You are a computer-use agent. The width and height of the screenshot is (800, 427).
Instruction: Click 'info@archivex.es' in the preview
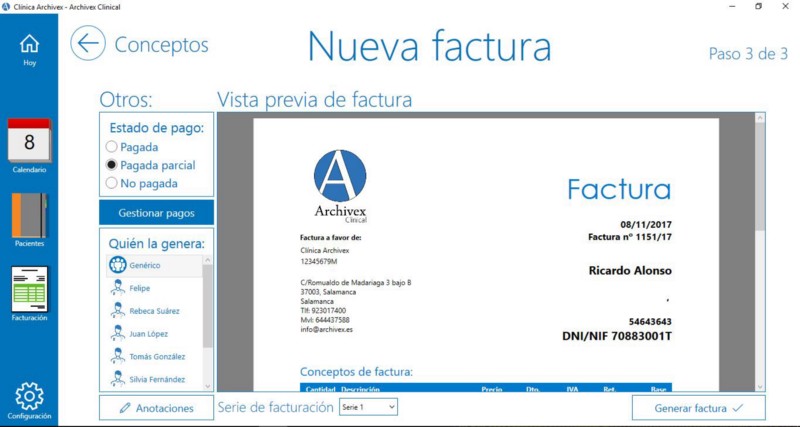click(x=327, y=330)
